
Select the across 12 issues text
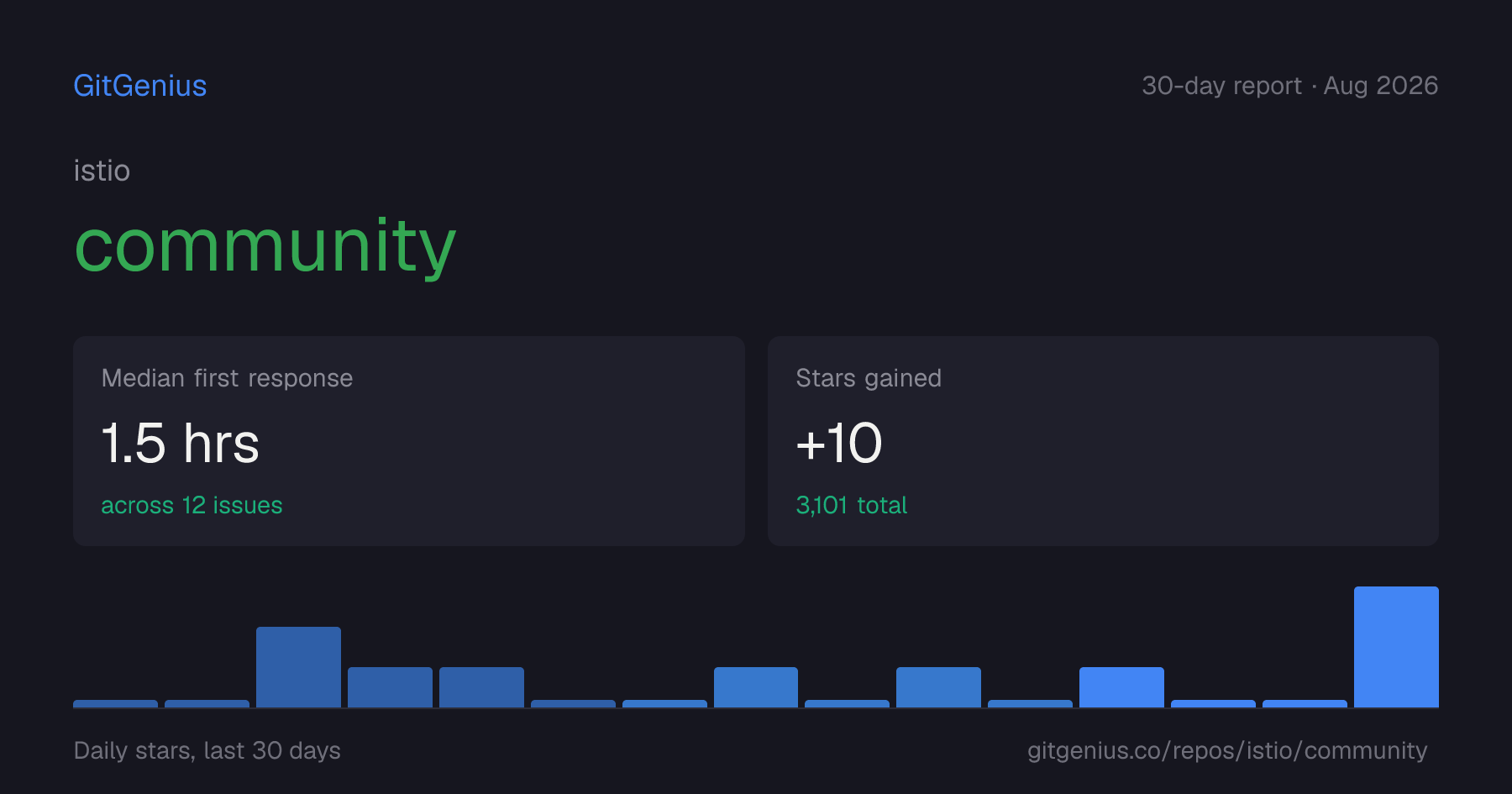point(192,505)
